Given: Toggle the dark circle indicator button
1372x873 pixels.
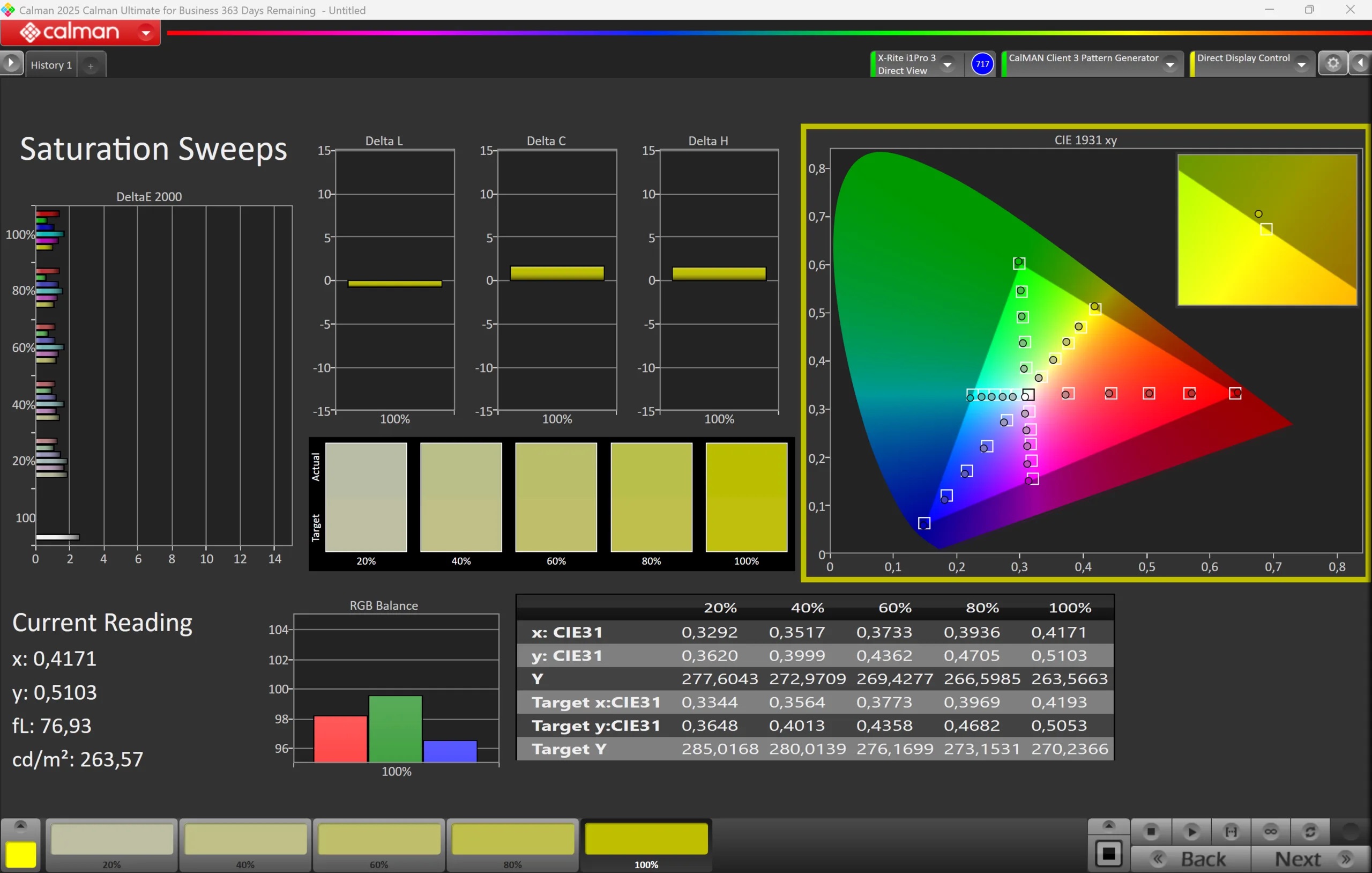Looking at the screenshot, I should point(1350,832).
